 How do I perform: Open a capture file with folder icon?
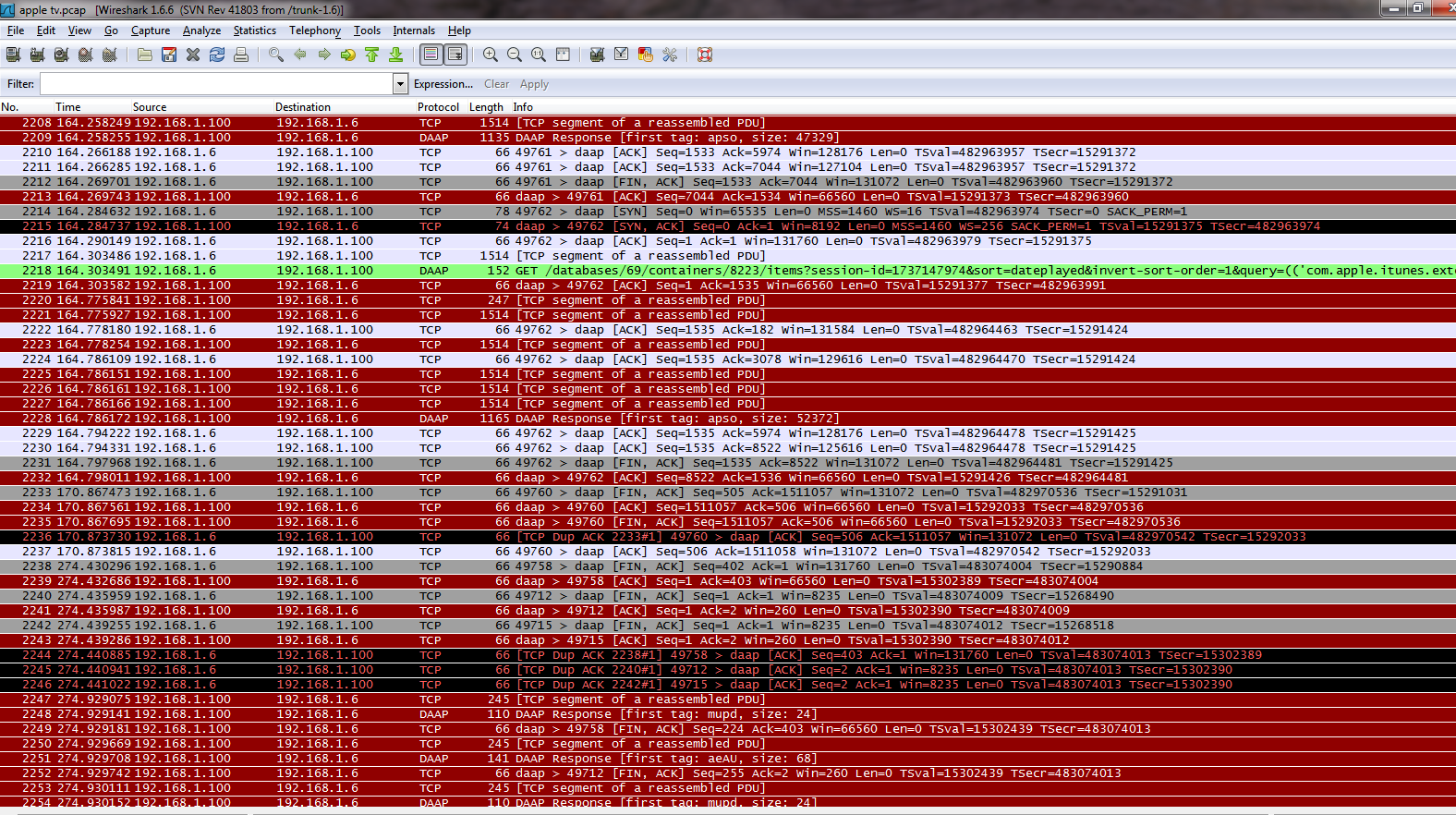tap(145, 55)
